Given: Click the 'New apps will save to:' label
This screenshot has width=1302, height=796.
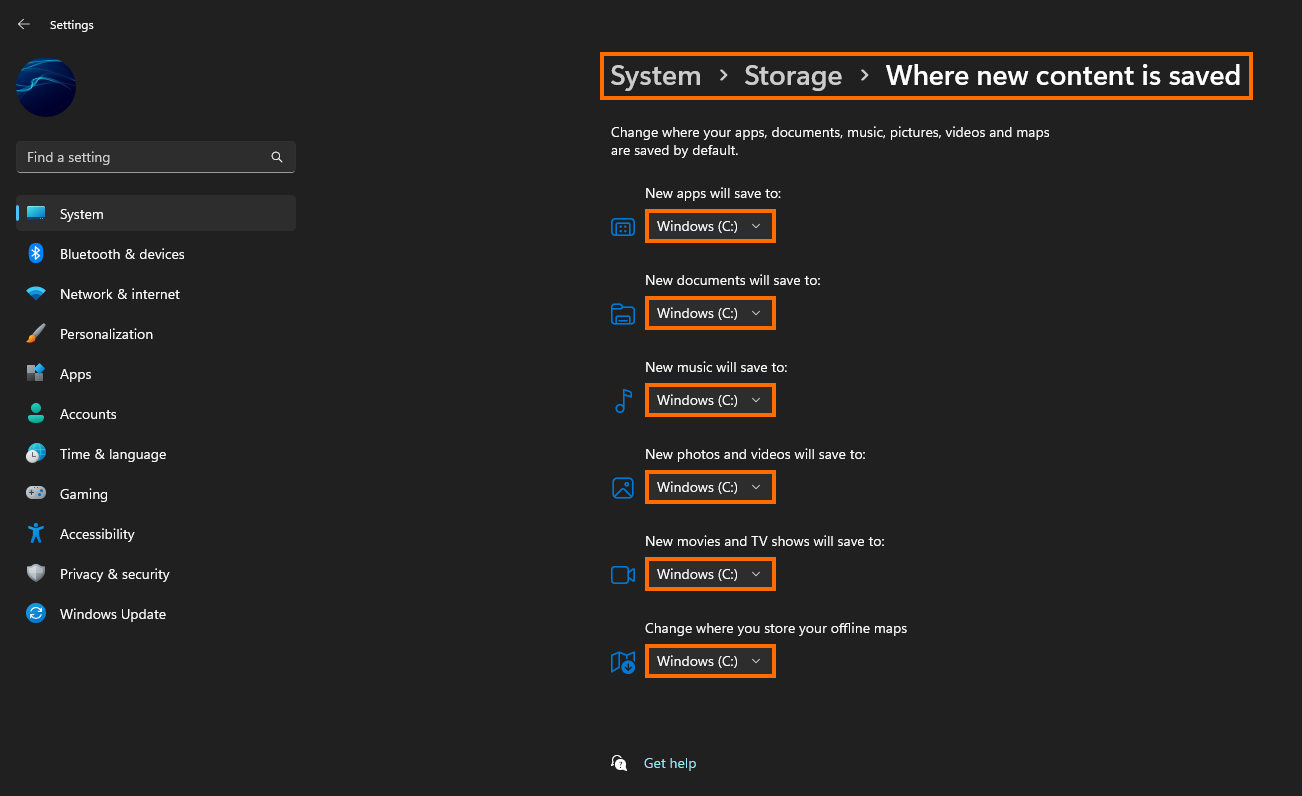Looking at the screenshot, I should coord(713,193).
